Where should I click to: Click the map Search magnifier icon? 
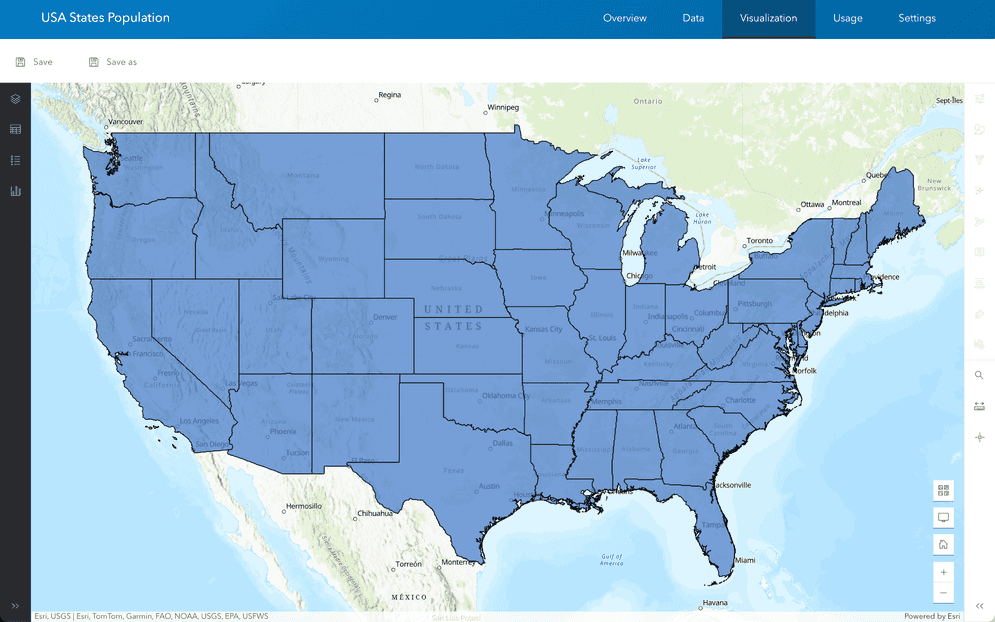point(979,375)
